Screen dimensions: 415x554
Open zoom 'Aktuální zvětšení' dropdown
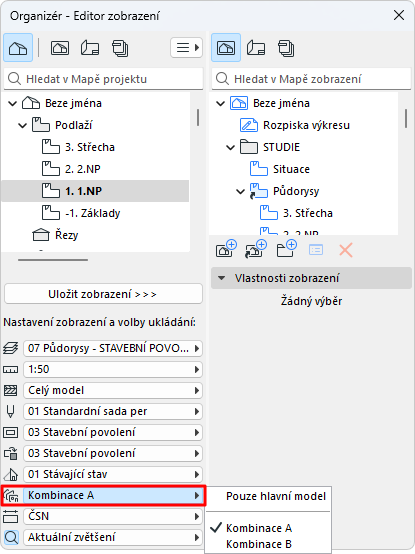[113, 537]
